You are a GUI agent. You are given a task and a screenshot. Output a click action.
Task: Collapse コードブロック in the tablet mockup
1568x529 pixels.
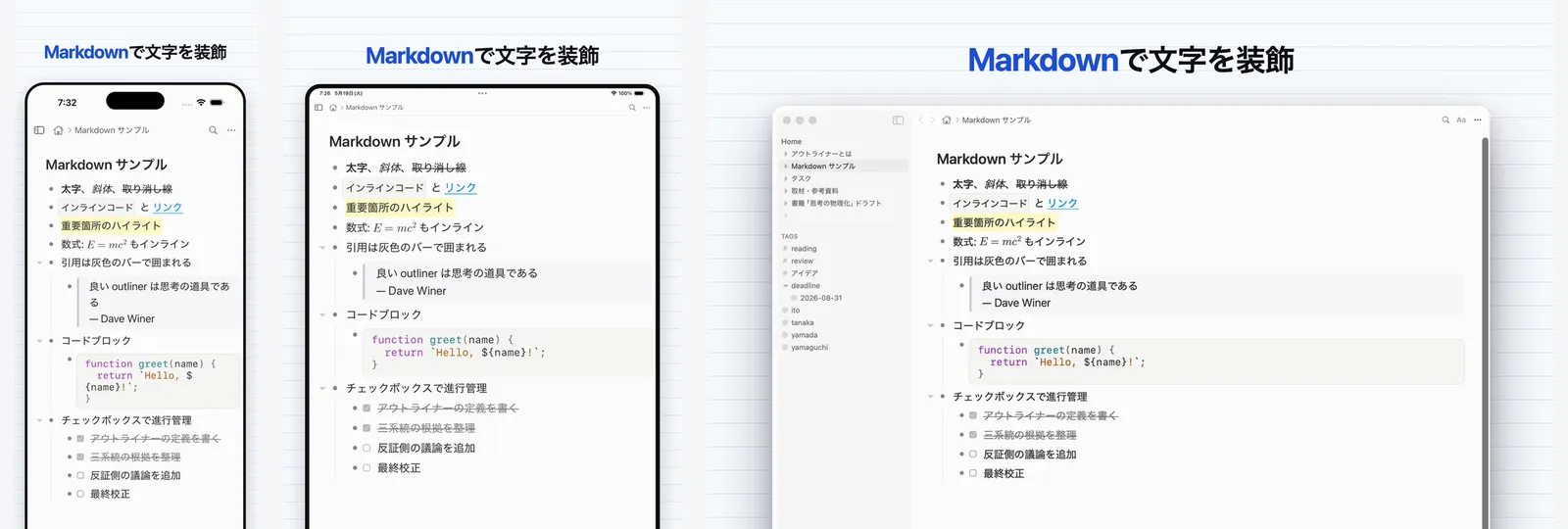[x=322, y=315]
